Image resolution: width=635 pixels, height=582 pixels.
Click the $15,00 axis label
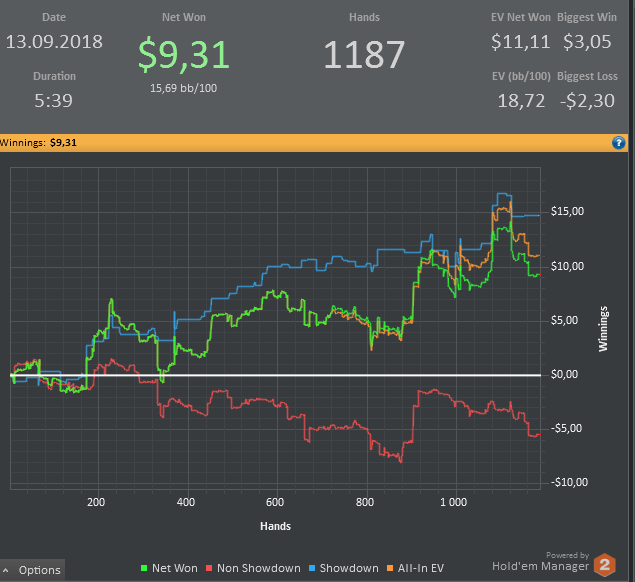tap(567, 211)
